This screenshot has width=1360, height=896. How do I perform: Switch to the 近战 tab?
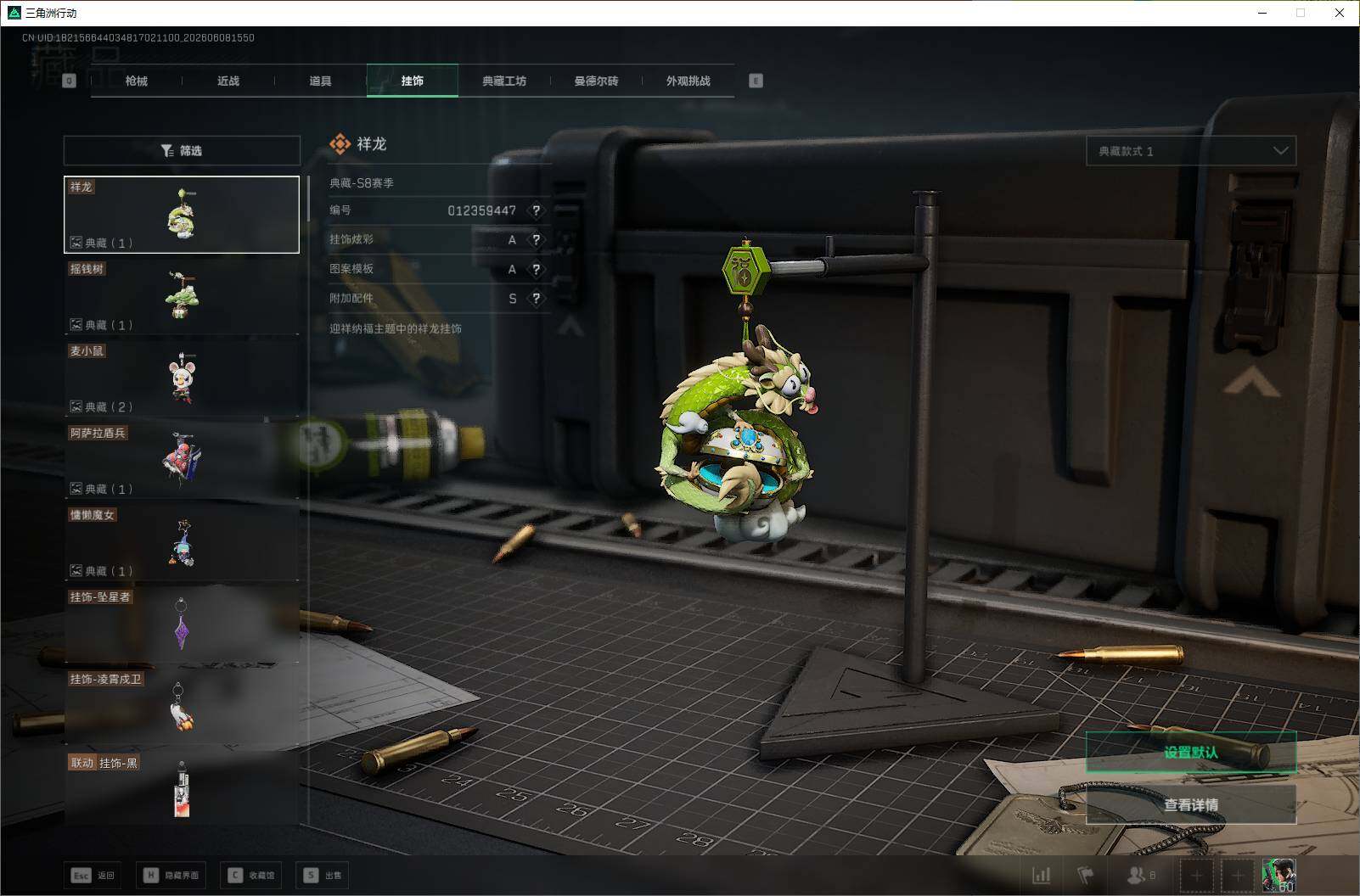[x=228, y=81]
